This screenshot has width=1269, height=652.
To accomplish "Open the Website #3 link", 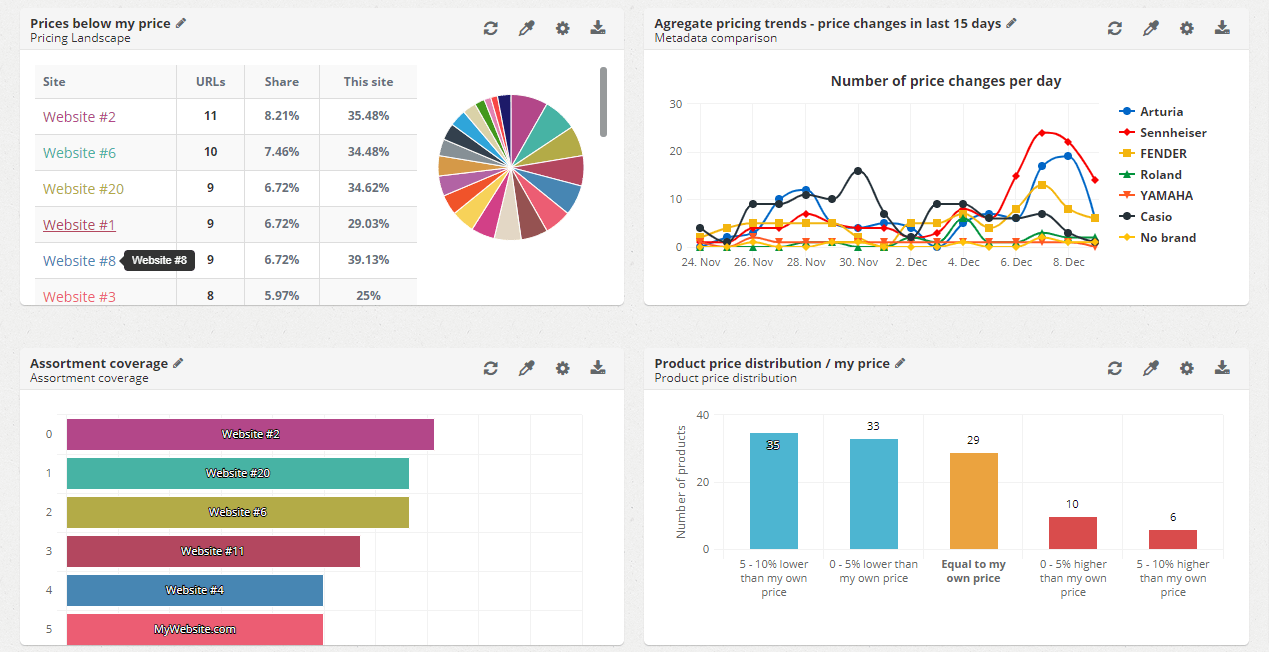I will 79,294.
